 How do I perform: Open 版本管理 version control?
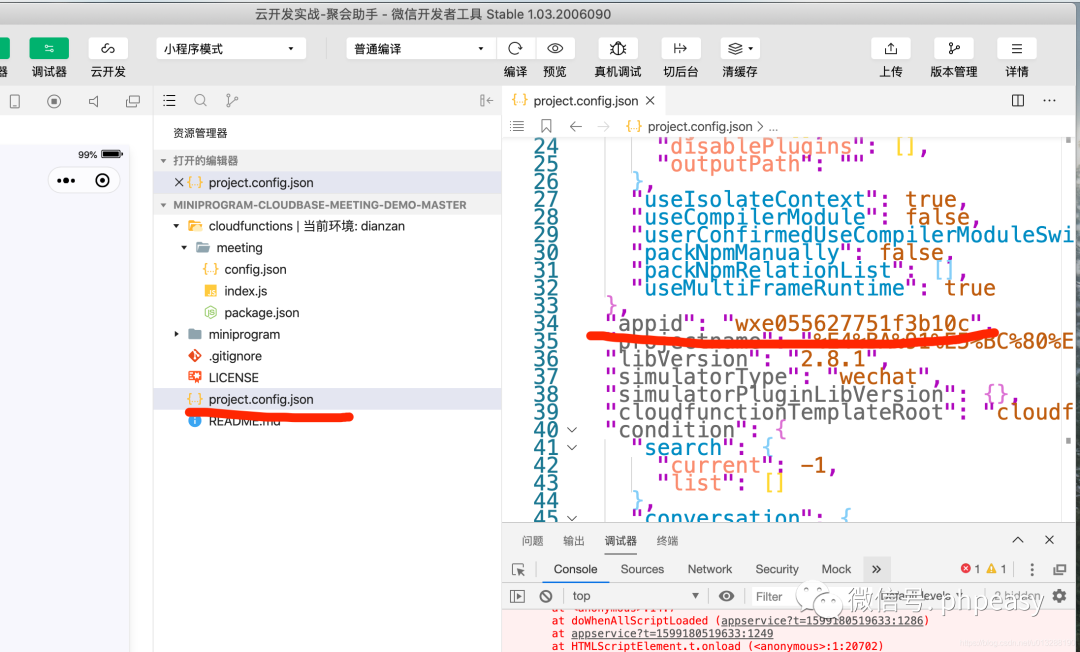point(954,48)
